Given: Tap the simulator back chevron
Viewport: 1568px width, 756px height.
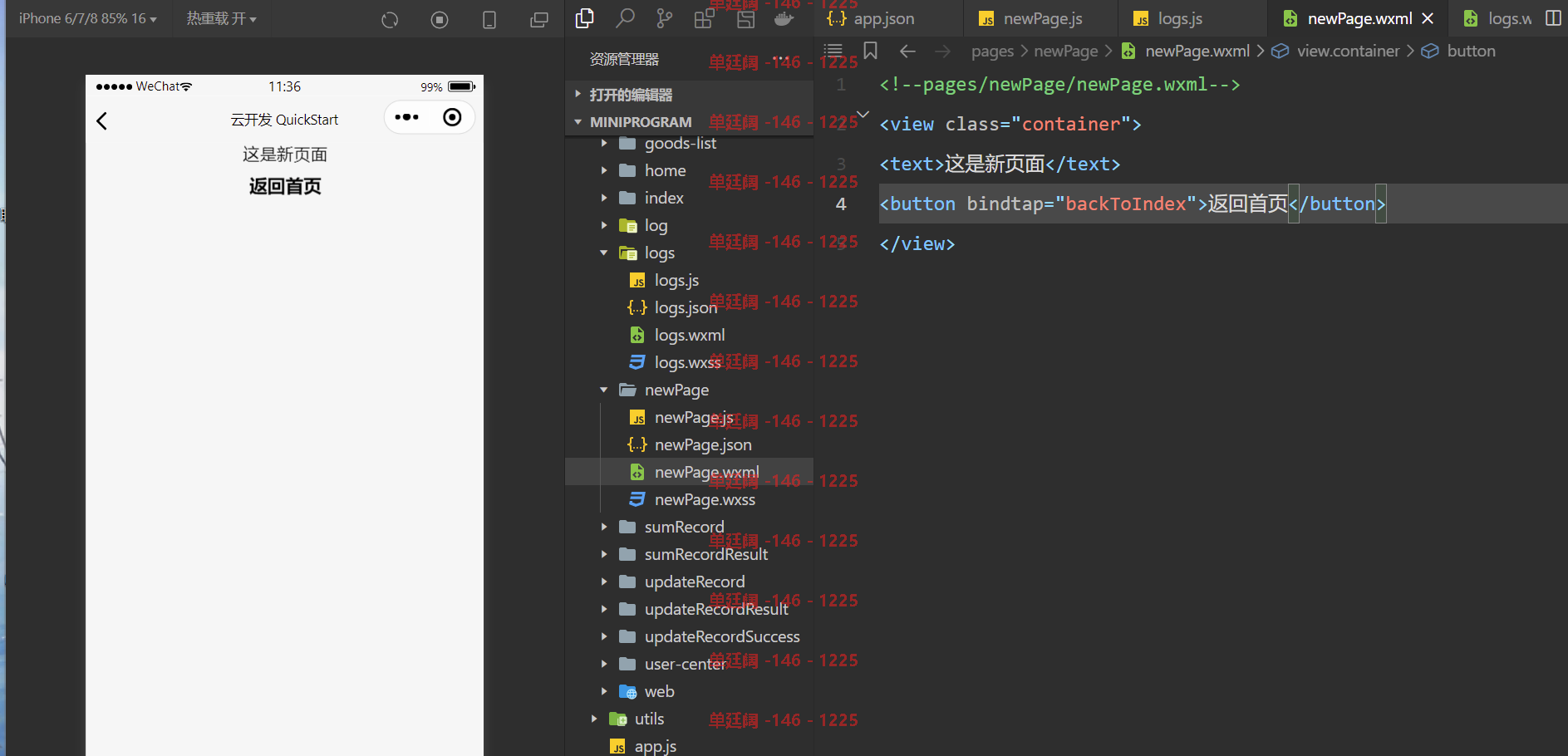Looking at the screenshot, I should click(x=101, y=121).
